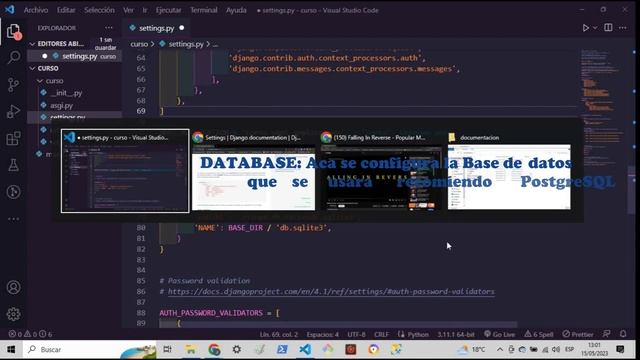The image size is (640, 360).
Task: Open the Ayuda menu
Action: (236, 10)
